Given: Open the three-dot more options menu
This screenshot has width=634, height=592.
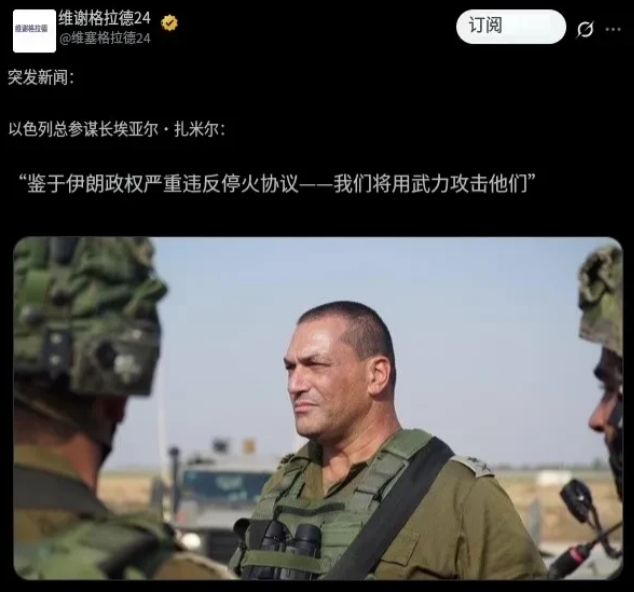Looking at the screenshot, I should coord(613,29).
